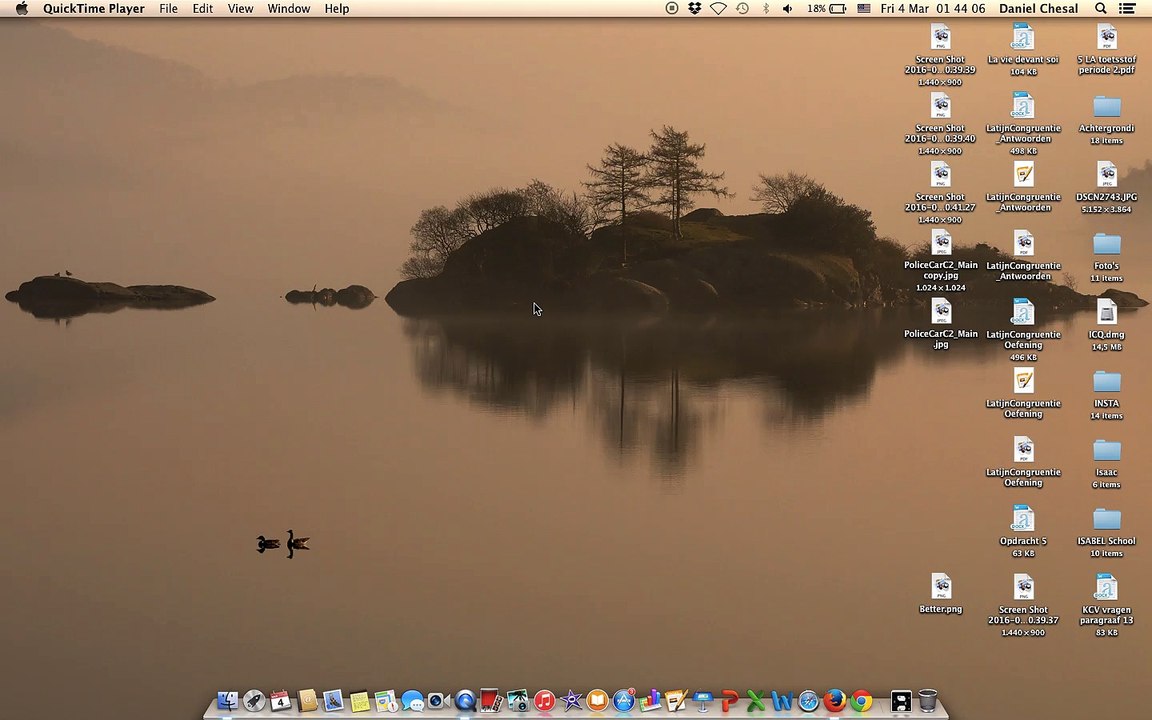Open the Window menu
This screenshot has height=720, width=1152.
289,8
